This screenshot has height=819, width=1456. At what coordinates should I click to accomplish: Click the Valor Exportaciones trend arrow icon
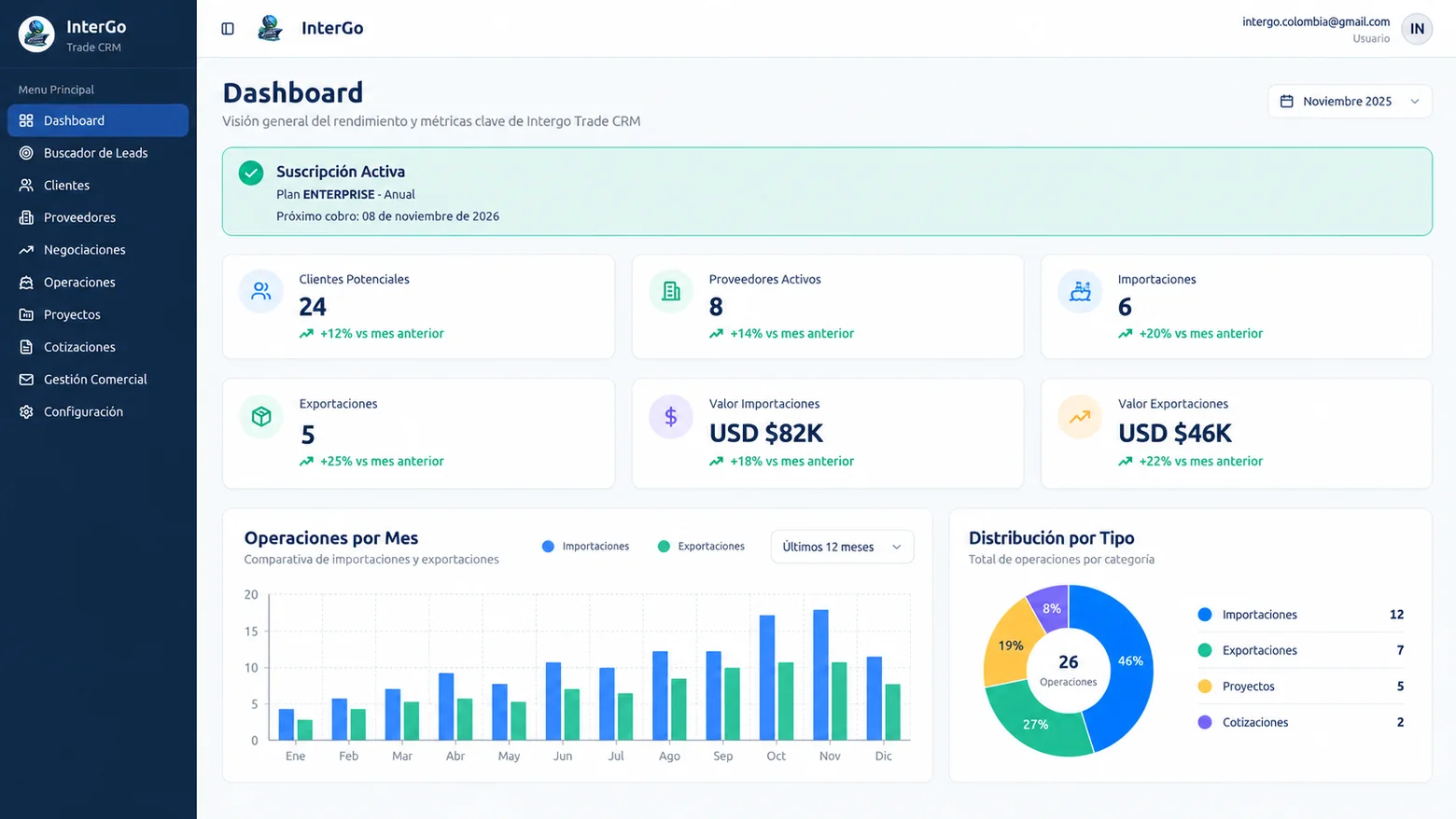pyautogui.click(x=1080, y=416)
